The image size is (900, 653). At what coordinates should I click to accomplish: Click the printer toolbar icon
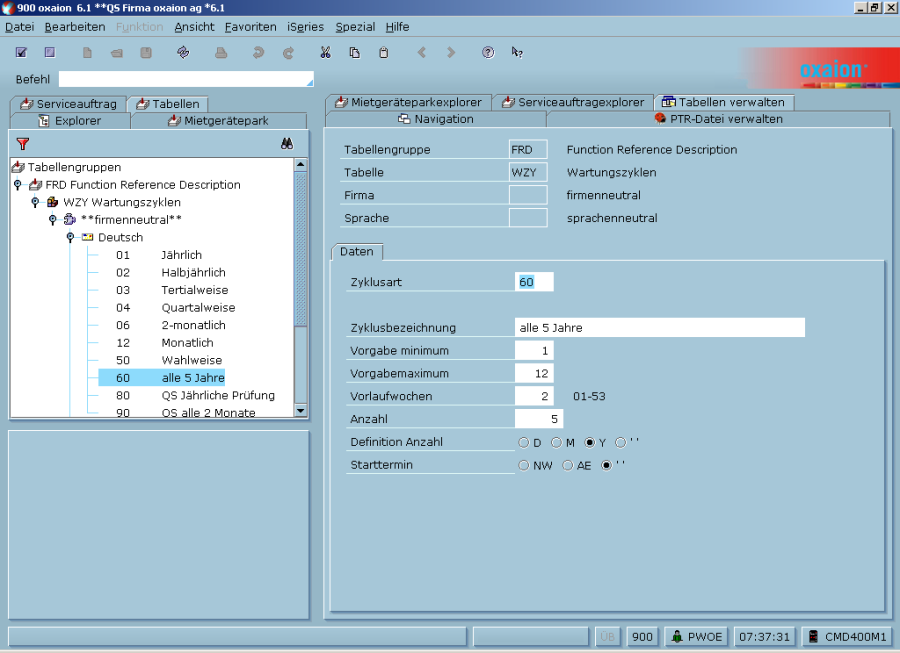click(221, 53)
